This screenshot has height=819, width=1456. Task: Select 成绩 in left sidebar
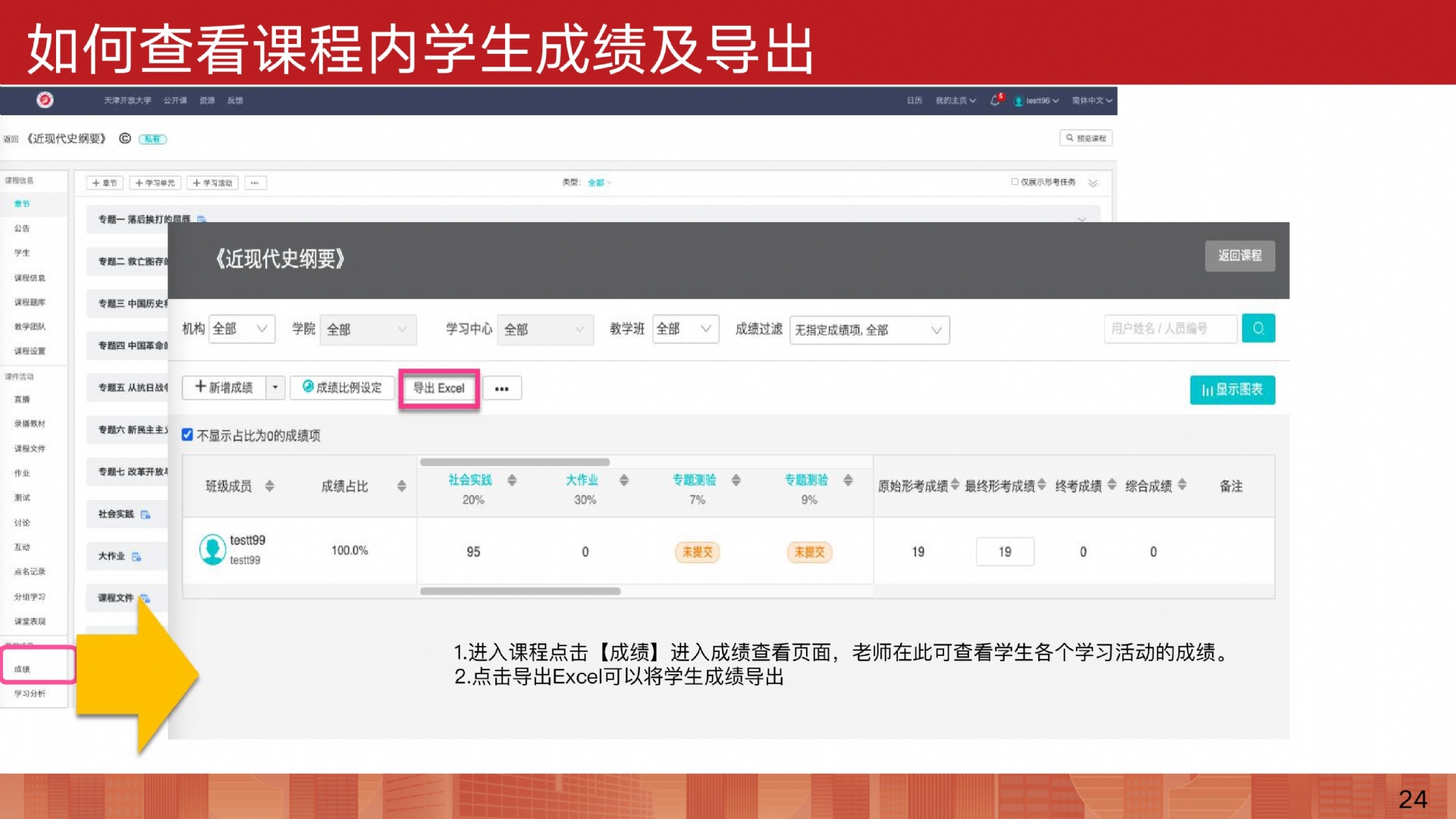click(x=23, y=669)
